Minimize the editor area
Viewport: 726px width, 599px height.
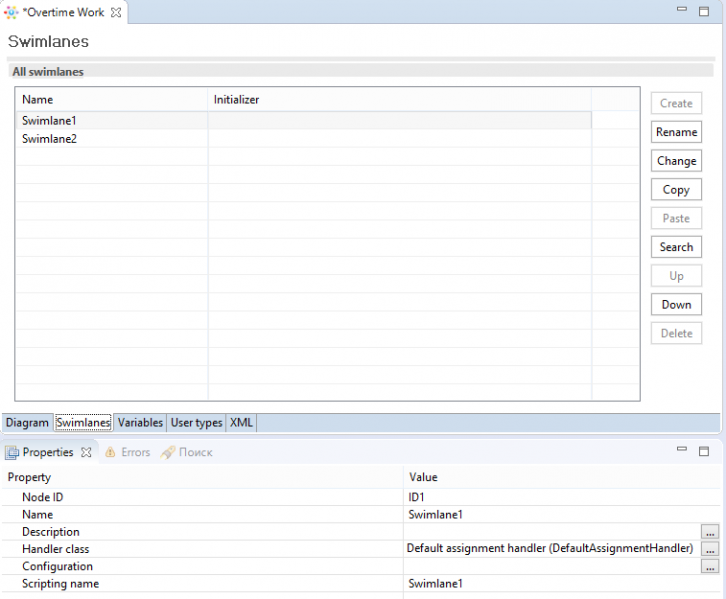682,12
